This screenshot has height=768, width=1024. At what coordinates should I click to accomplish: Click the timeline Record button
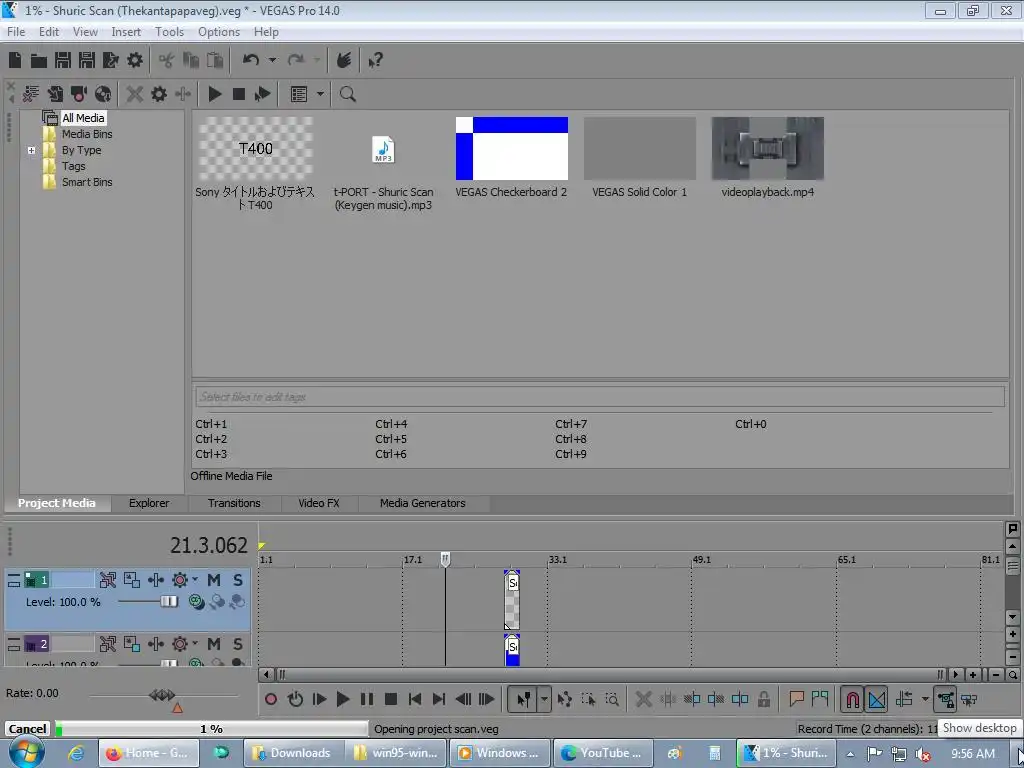pyautogui.click(x=271, y=699)
